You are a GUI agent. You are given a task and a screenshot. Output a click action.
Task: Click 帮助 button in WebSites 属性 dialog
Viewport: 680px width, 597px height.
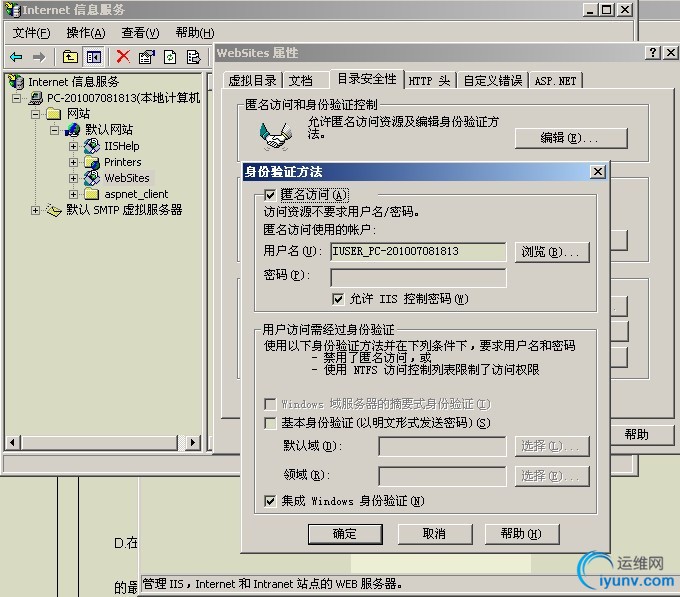tap(640, 434)
